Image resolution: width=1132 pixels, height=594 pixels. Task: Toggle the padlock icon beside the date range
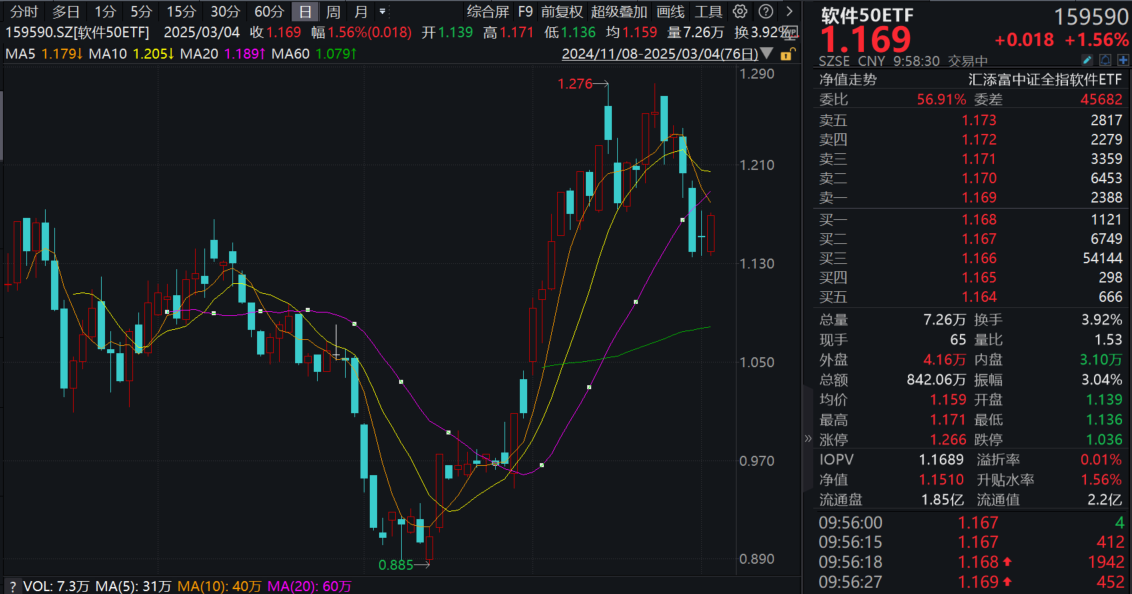787,54
